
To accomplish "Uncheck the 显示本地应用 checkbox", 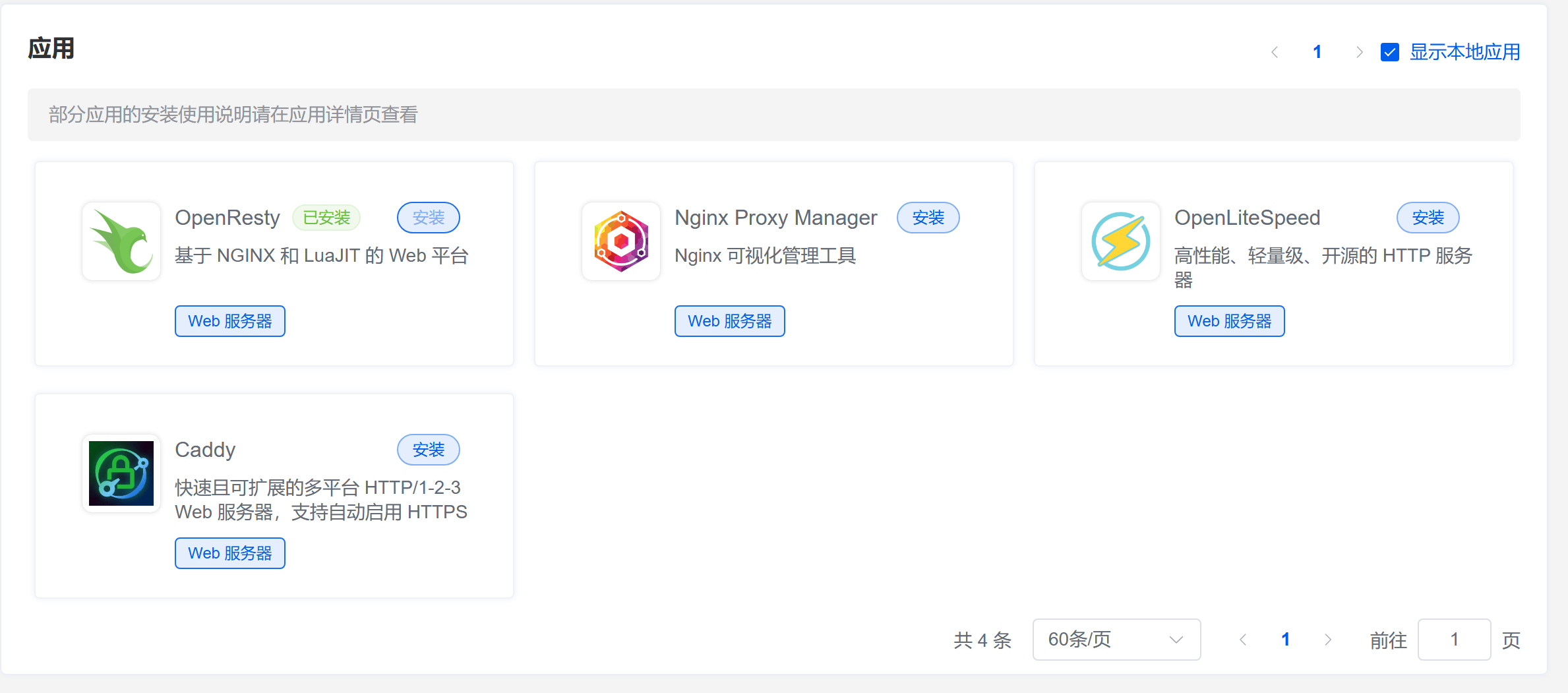I will [x=1390, y=52].
